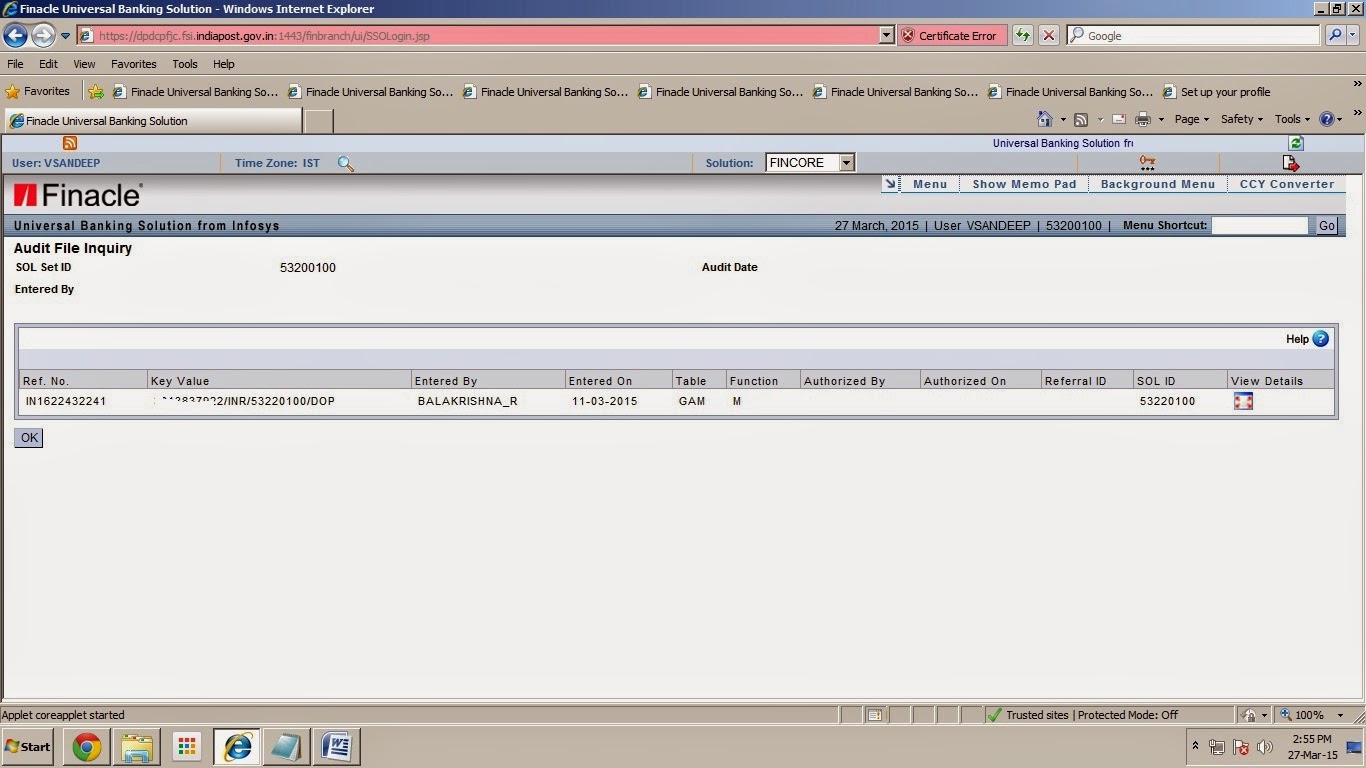Click inside the Menu Shortcut field
1366x768 pixels.
(x=1260, y=226)
